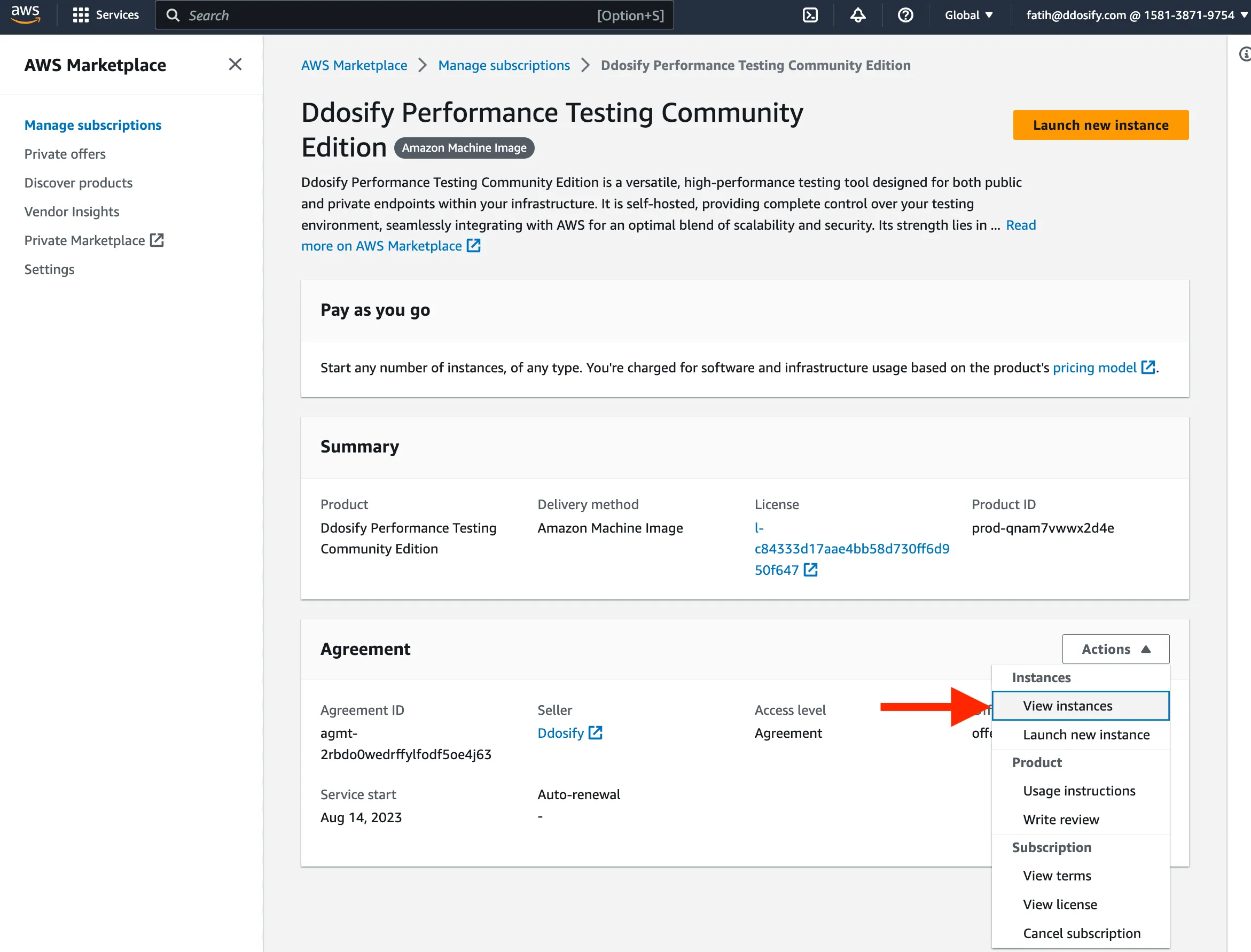Click the external icon next to License ID

point(811,570)
